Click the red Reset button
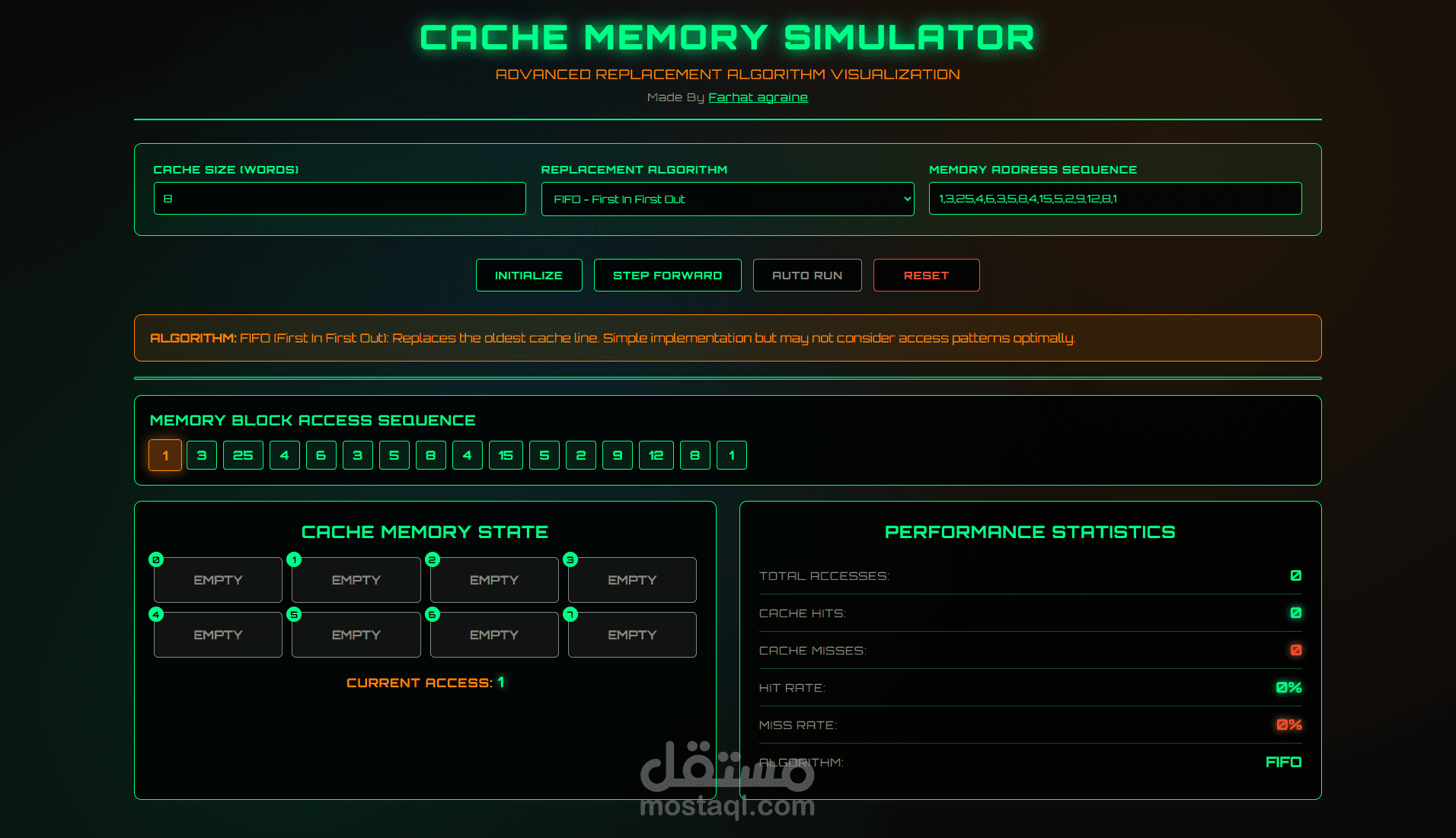1456x838 pixels. (x=926, y=275)
